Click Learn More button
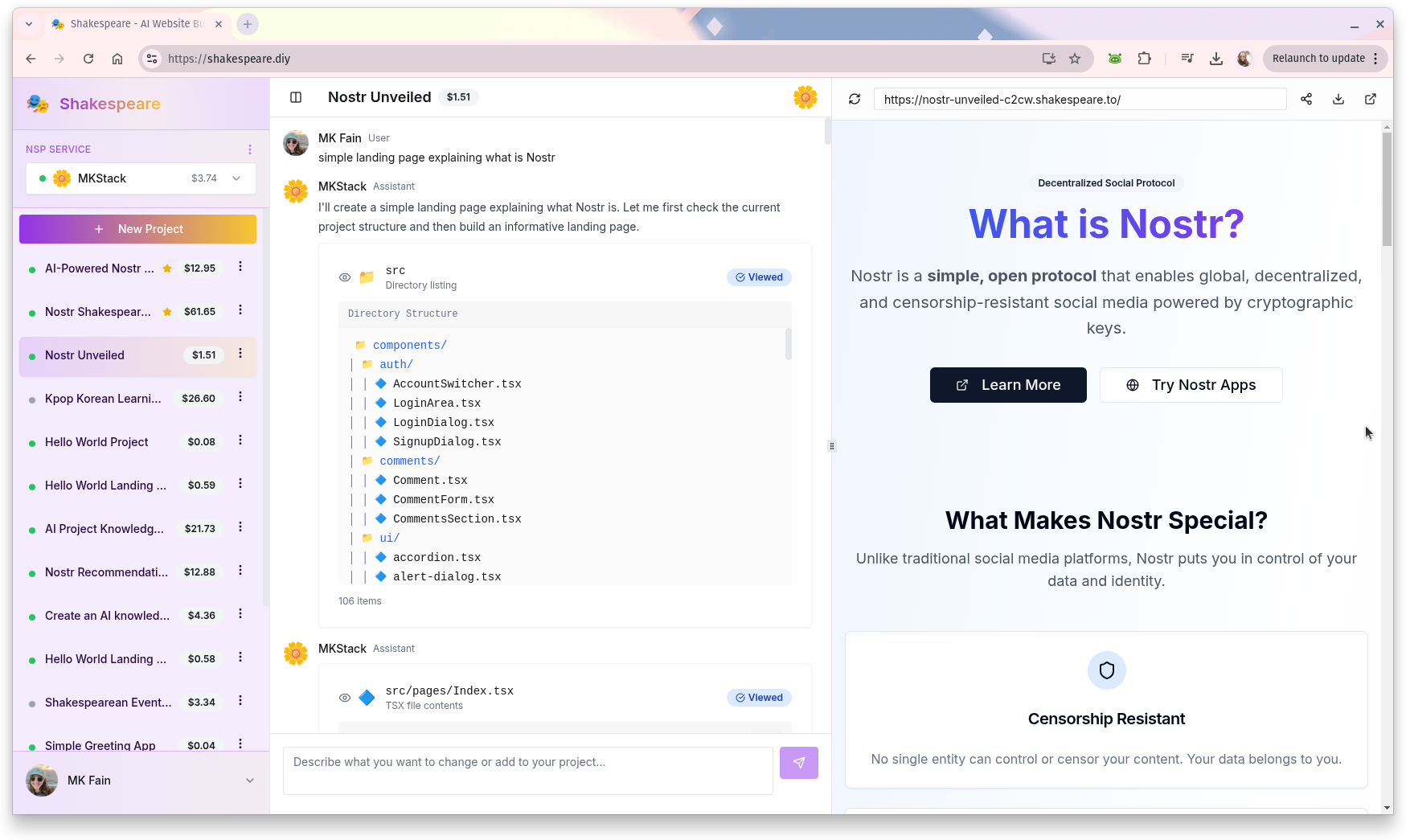 tap(1008, 385)
